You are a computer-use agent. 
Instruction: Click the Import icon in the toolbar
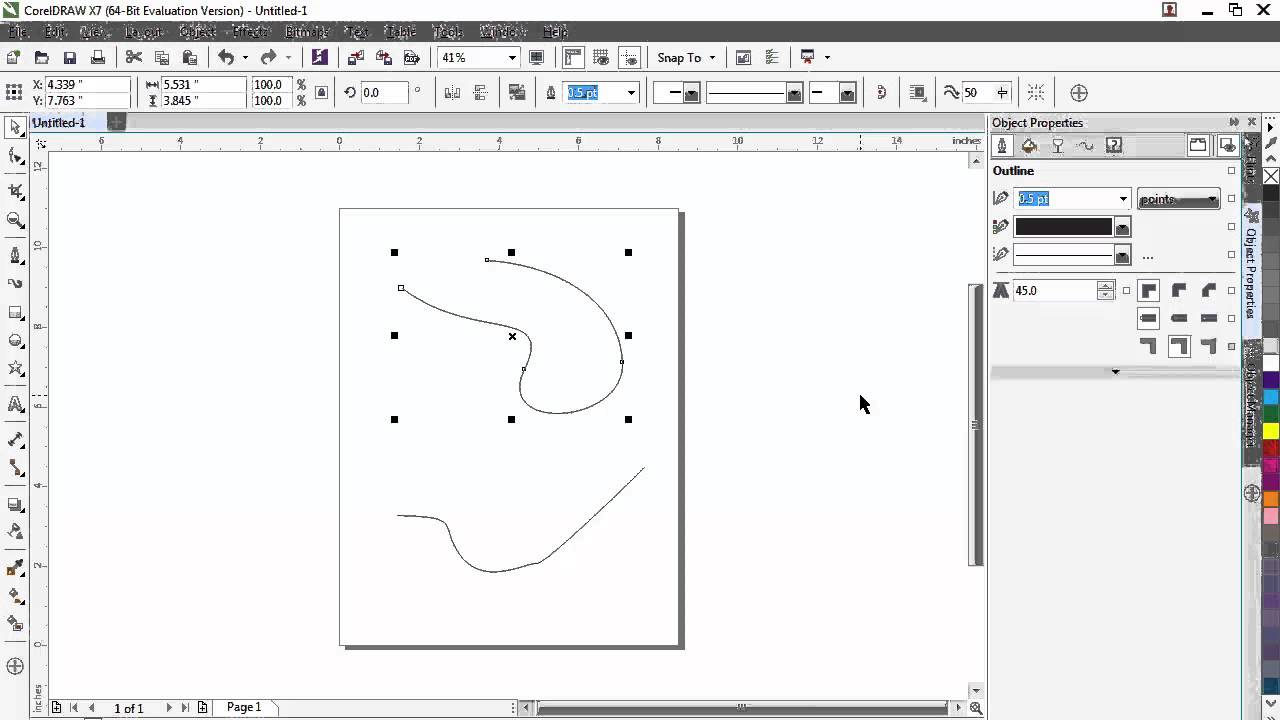click(x=355, y=58)
